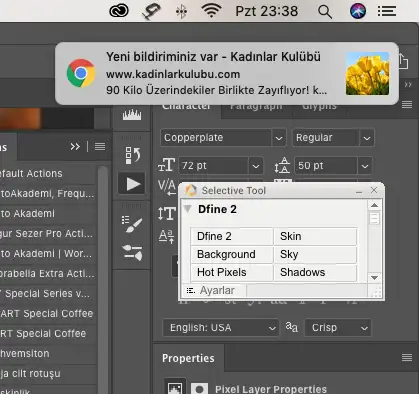Launch Siri from the menu bar
The width and height of the screenshot is (419, 394).
pyautogui.click(x=358, y=11)
